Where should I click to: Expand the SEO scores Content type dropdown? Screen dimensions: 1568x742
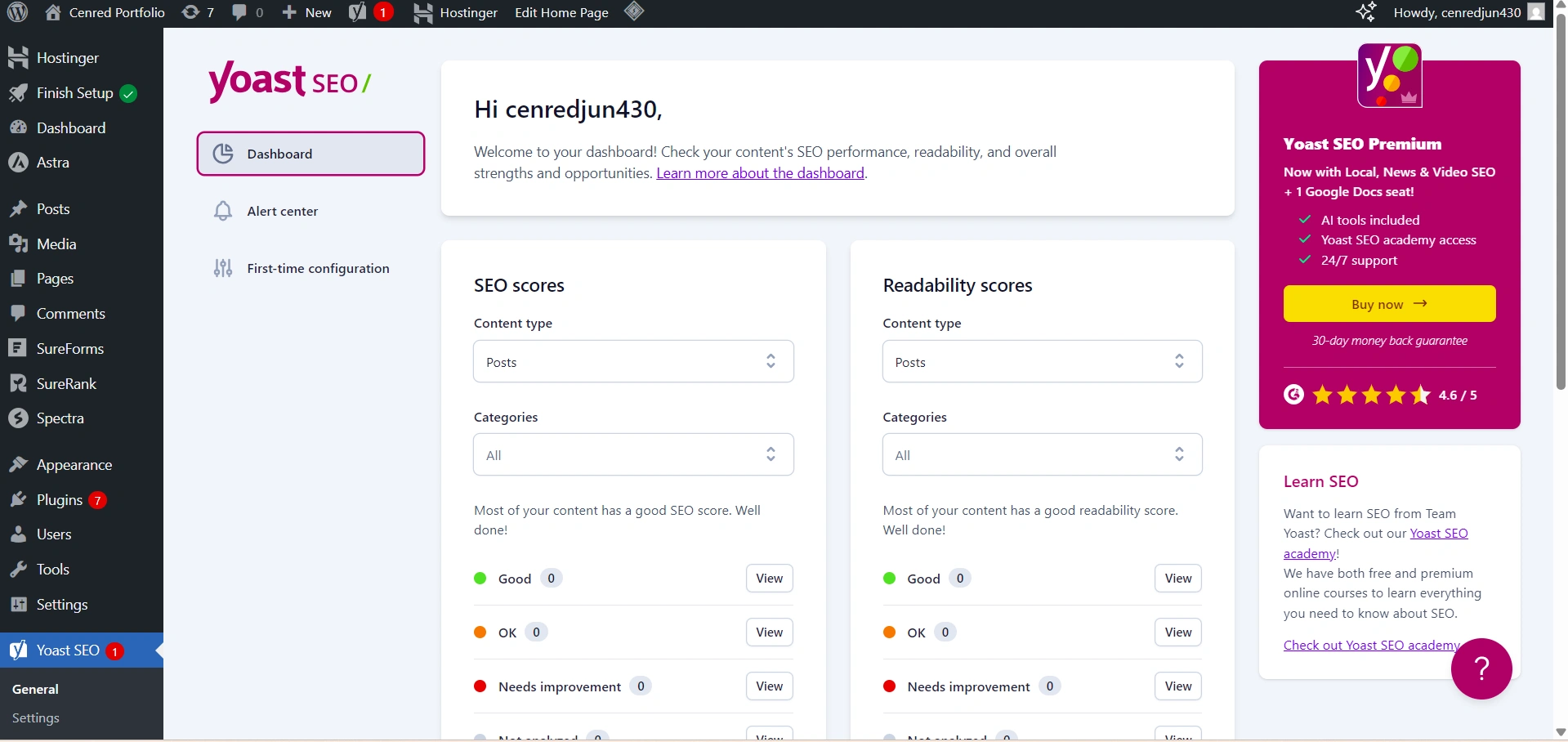[633, 362]
